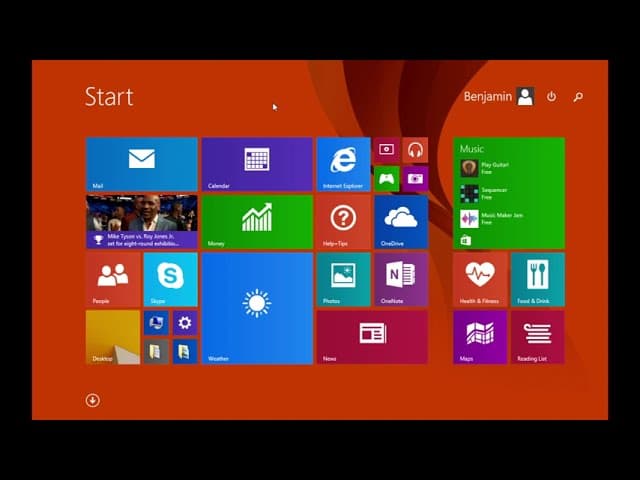
Task: Click the power options button
Action: coord(551,97)
